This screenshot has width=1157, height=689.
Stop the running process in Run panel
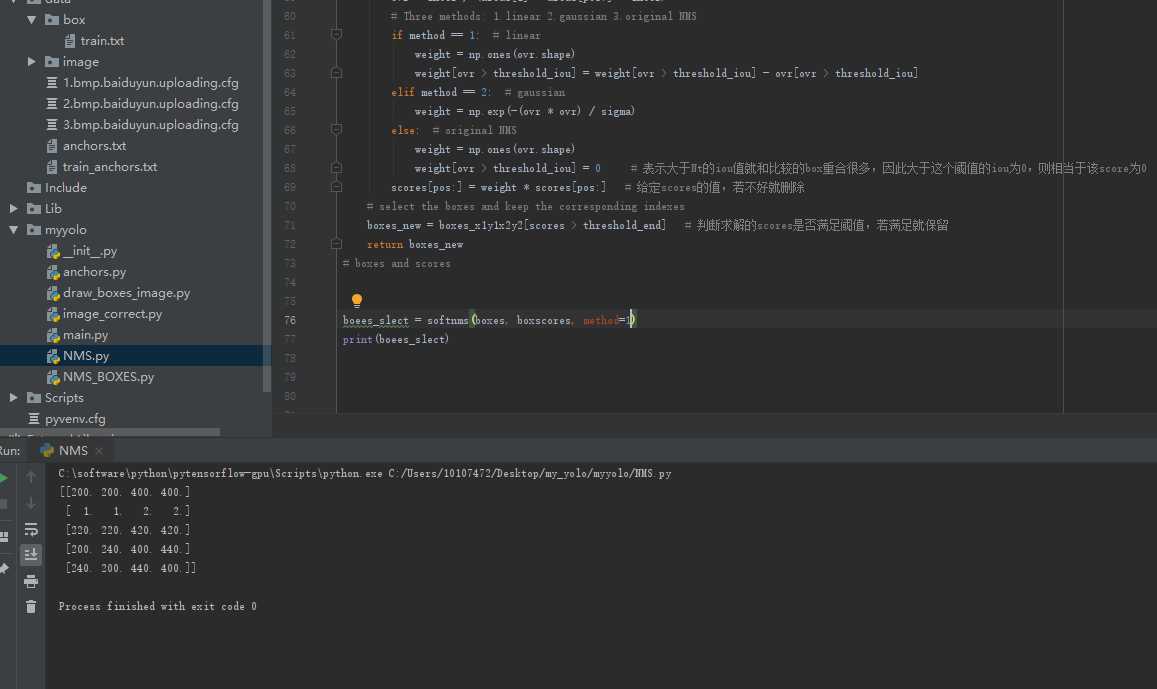click(3, 505)
